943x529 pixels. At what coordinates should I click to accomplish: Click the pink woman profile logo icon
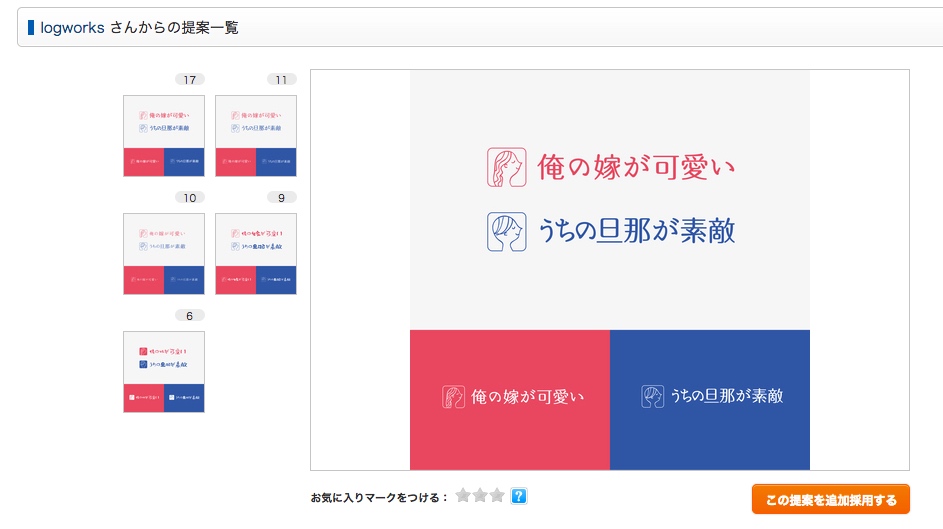[x=506, y=167]
